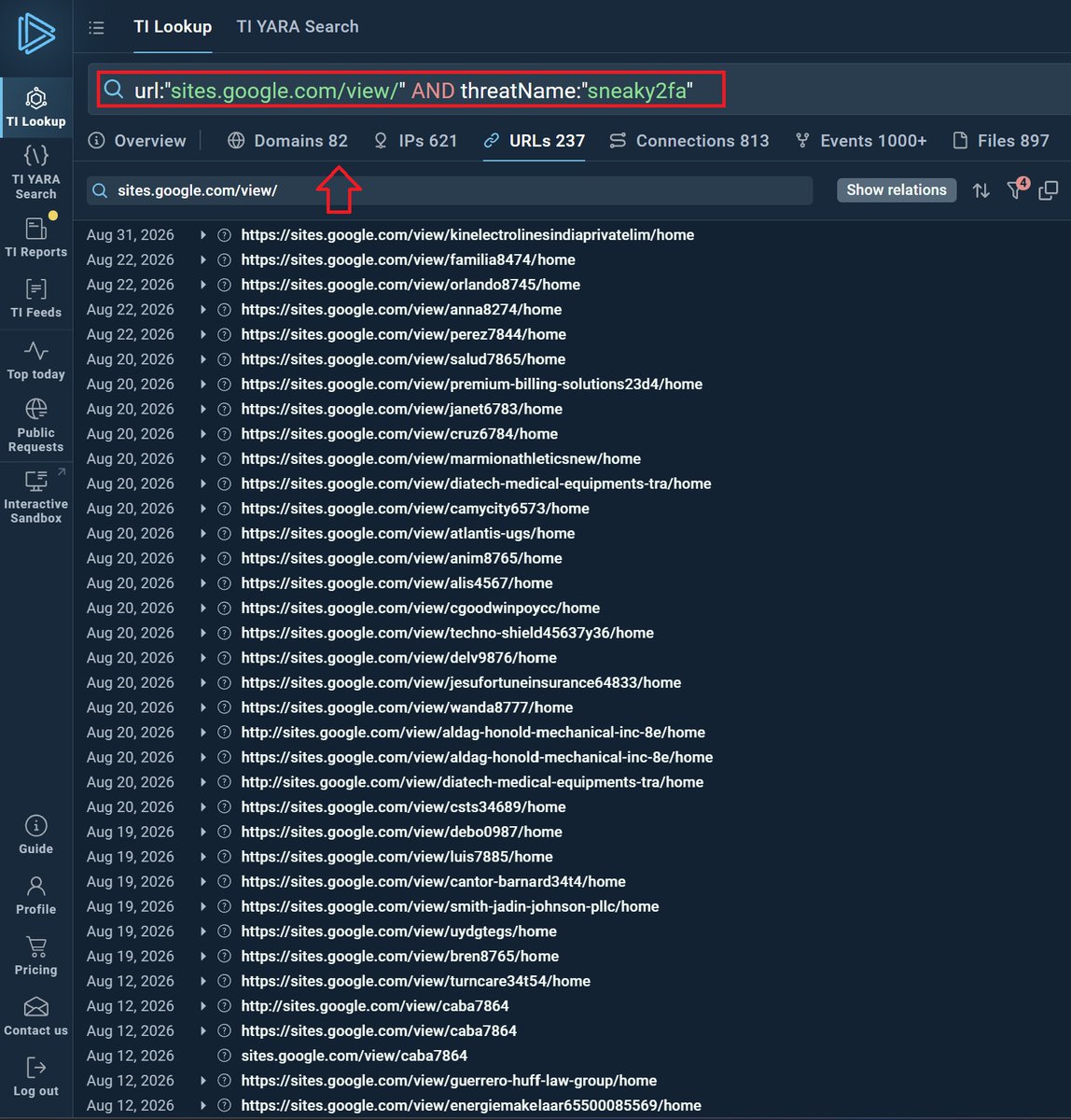Select the TI Lookup top tab
Image resolution: width=1071 pixels, height=1120 pixels.
coord(173,27)
